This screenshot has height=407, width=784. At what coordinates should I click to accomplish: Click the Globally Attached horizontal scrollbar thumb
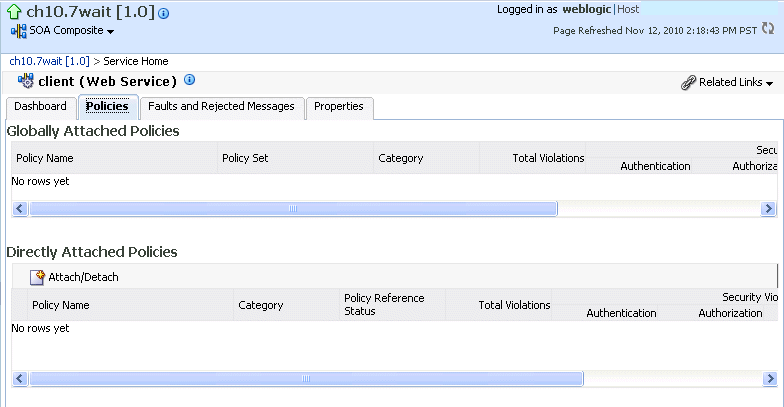click(294, 208)
